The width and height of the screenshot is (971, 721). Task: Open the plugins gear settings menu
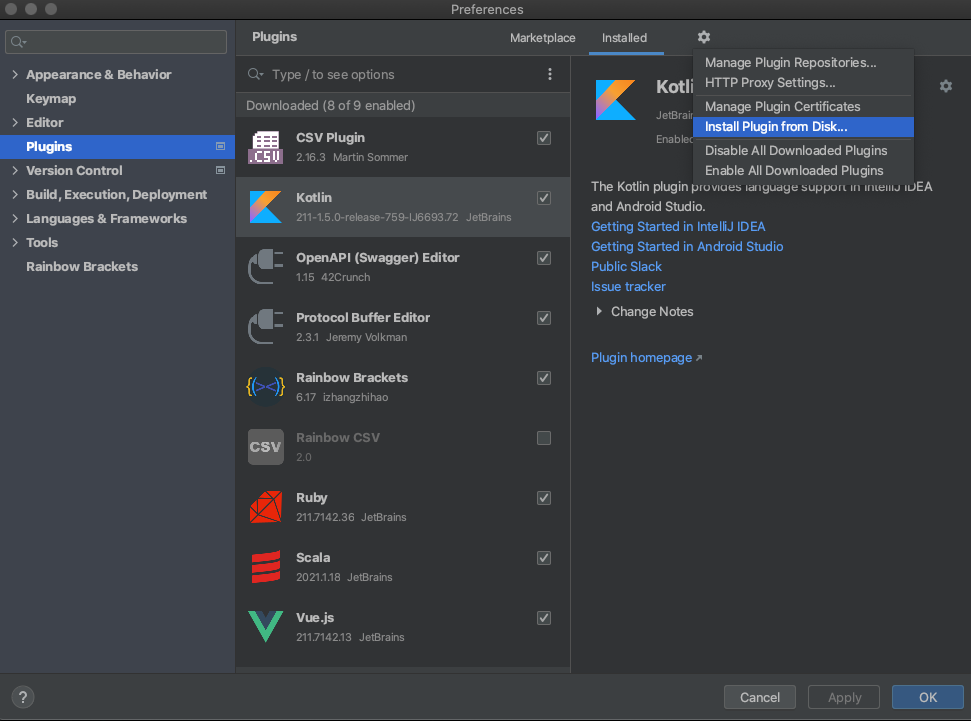[703, 37]
